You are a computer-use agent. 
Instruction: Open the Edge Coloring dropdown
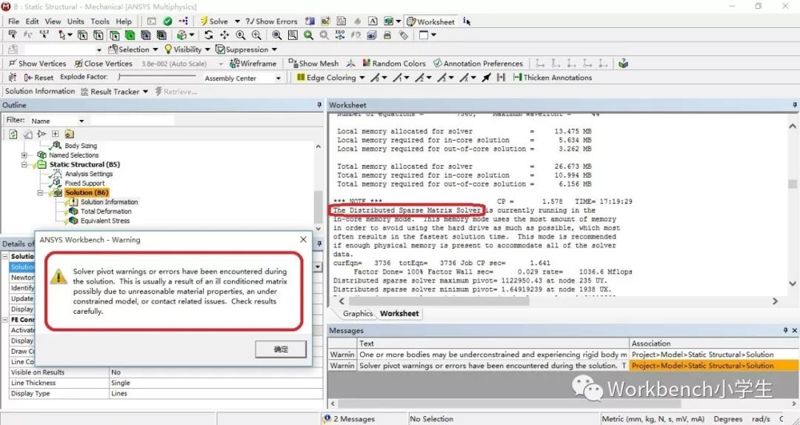pos(362,78)
